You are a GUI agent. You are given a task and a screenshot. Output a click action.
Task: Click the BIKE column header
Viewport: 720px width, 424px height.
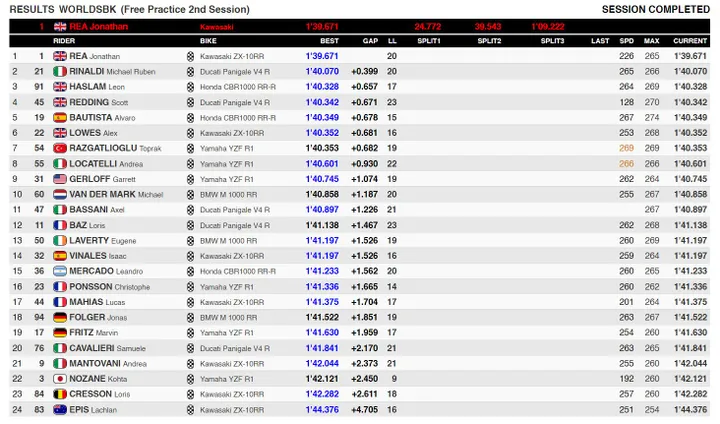(208, 41)
